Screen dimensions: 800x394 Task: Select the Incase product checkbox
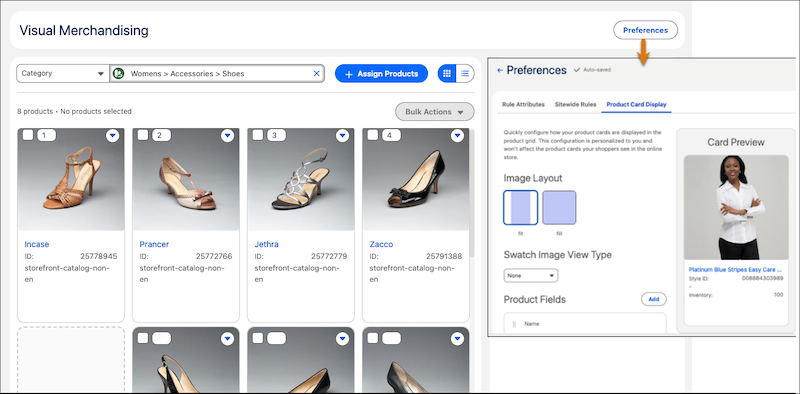coord(28,135)
